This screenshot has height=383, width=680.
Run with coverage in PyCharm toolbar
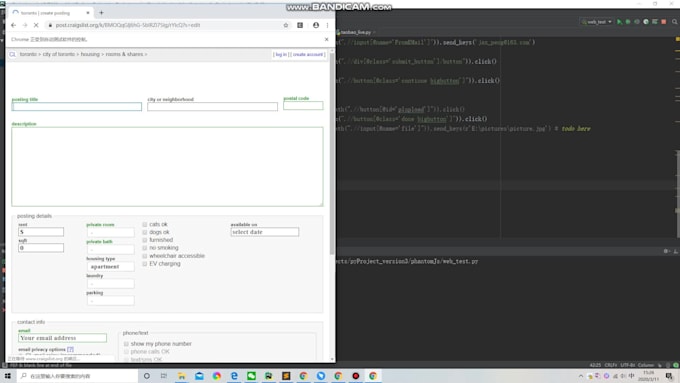coord(637,22)
